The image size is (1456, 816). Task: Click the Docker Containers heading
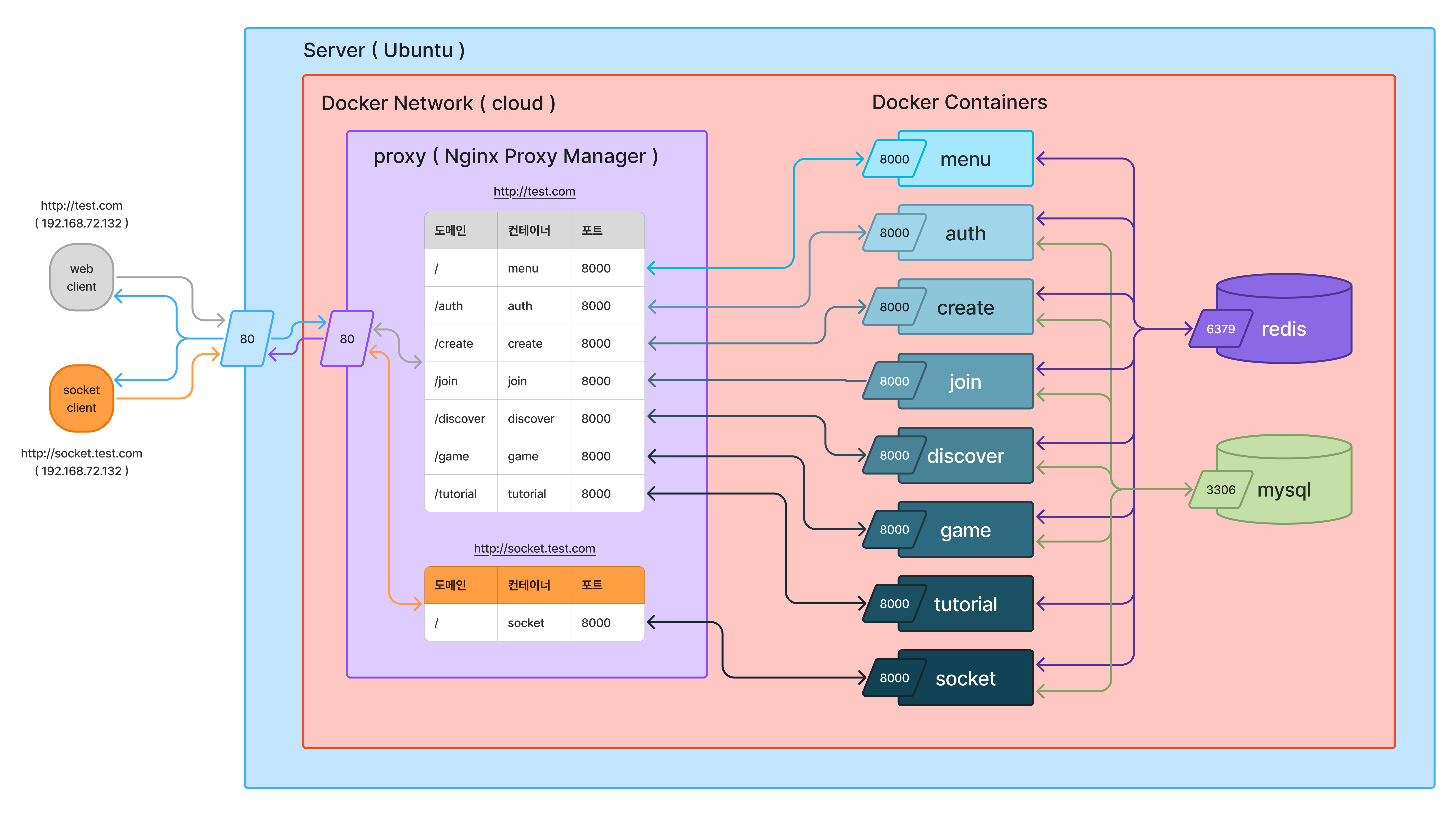[x=959, y=102]
